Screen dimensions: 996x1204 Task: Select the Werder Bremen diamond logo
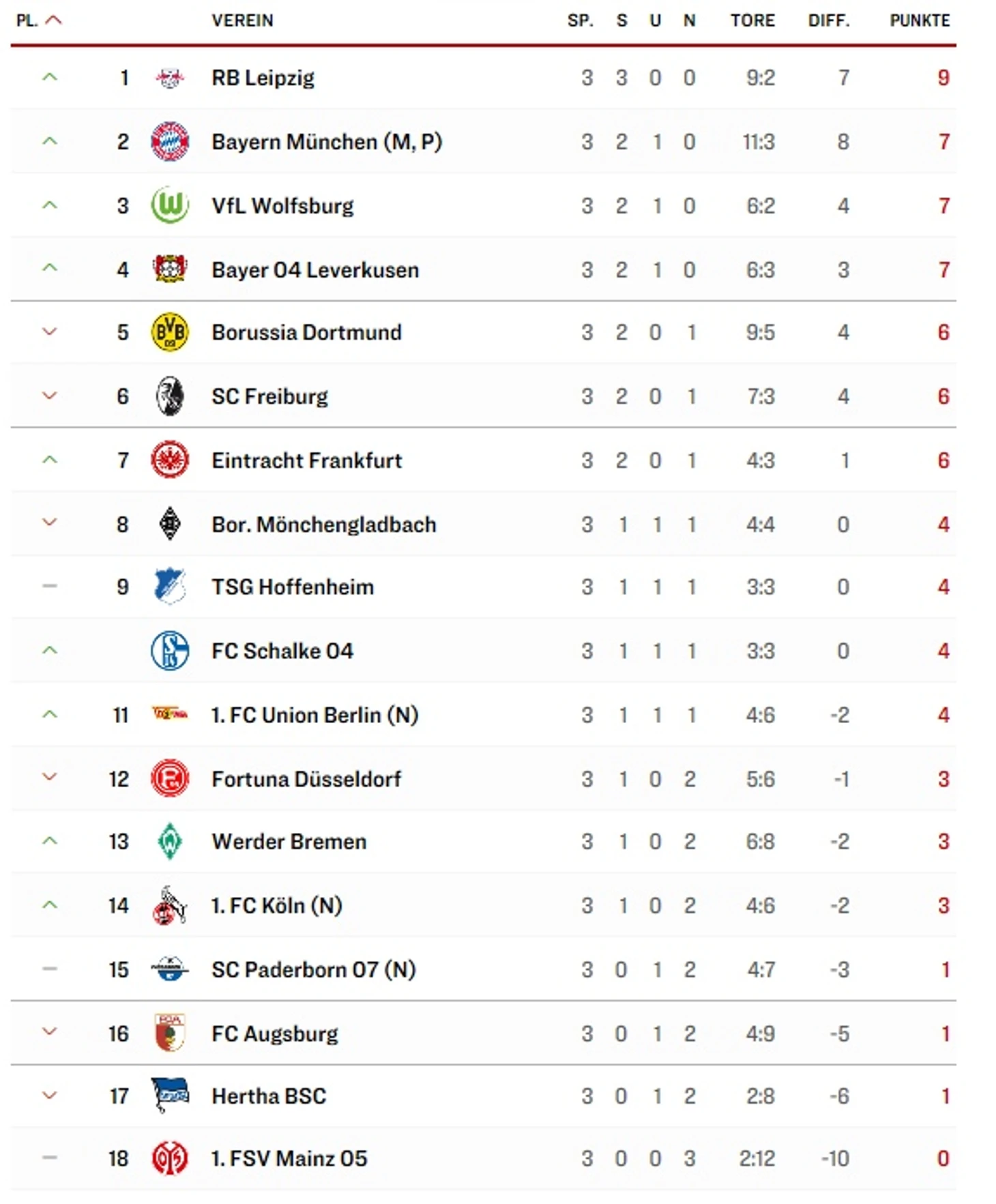click(x=169, y=841)
